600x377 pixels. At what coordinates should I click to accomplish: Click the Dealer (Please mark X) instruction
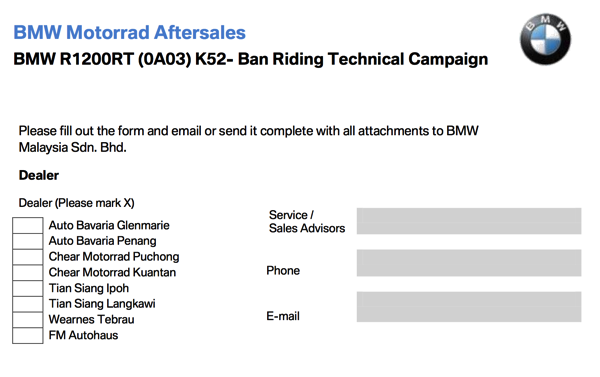[x=77, y=203]
